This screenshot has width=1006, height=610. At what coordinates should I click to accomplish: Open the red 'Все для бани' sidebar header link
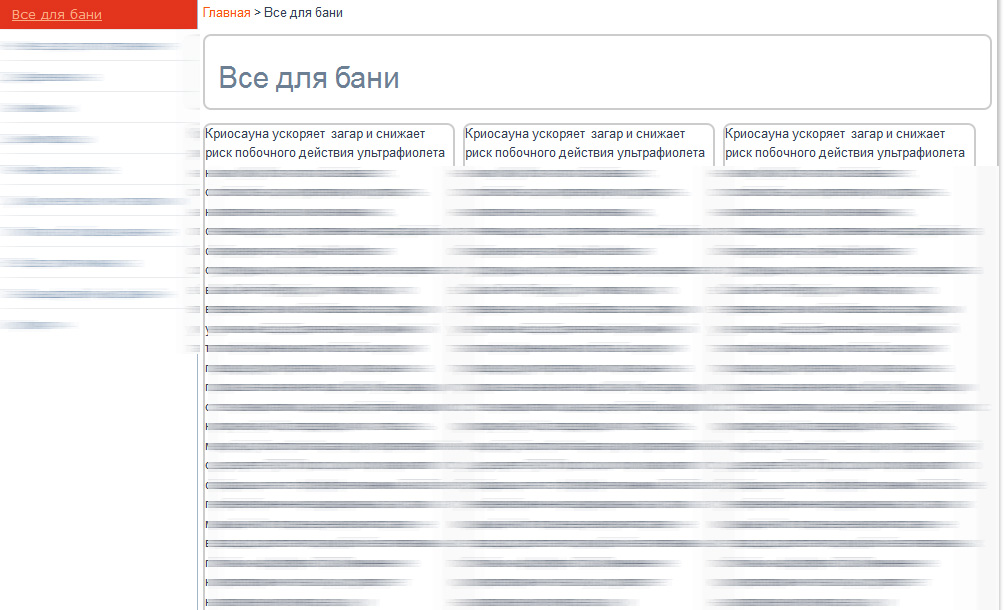click(56, 15)
